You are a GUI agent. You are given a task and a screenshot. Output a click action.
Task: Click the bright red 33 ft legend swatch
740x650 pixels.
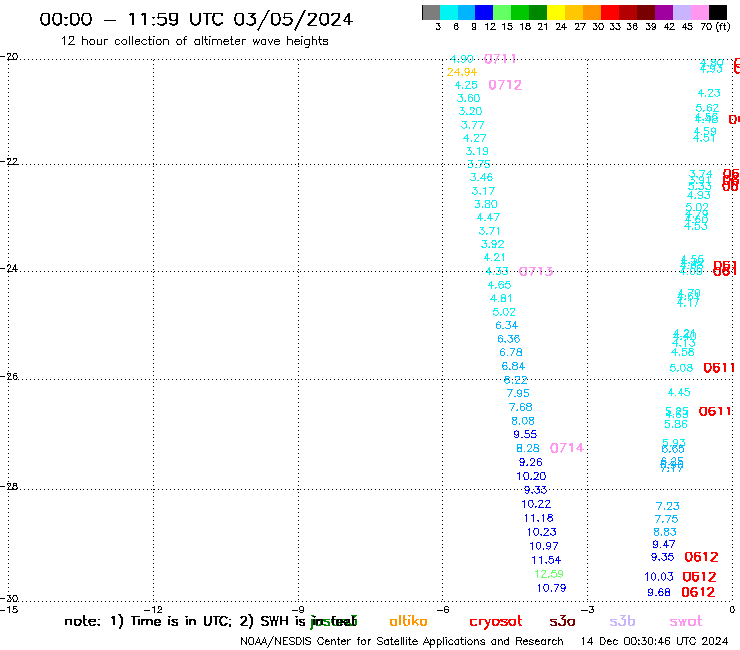tap(610, 12)
